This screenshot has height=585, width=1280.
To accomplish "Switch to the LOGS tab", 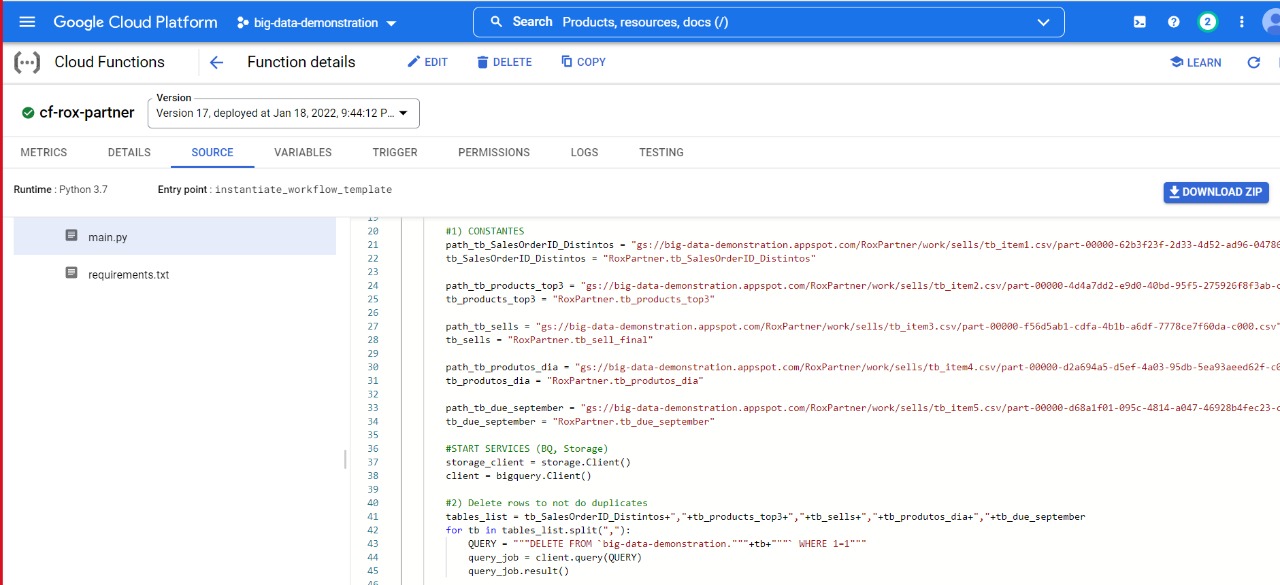I will 584,152.
